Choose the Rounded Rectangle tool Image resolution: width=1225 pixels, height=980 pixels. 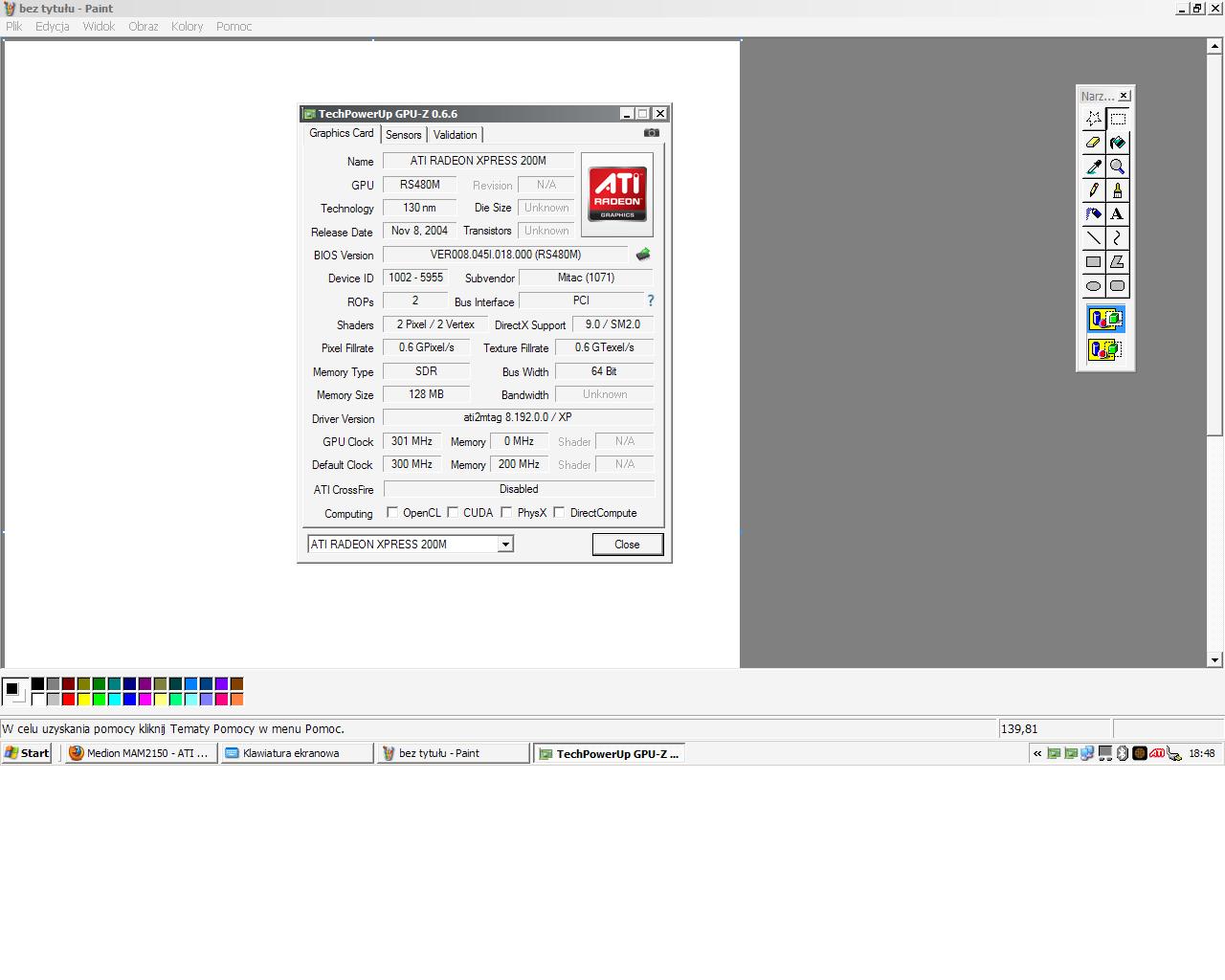(x=1118, y=286)
